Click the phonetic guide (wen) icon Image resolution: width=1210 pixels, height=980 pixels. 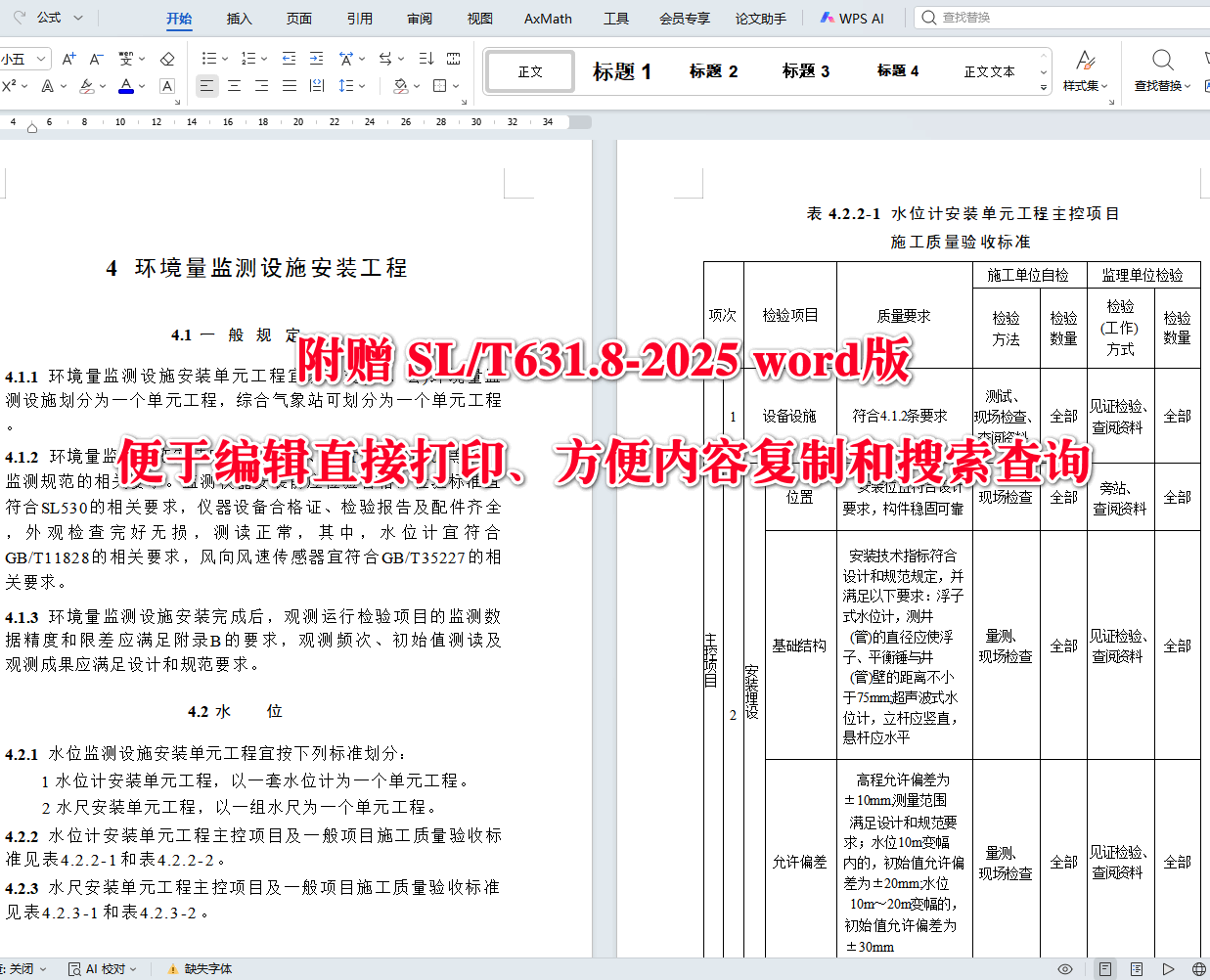[126, 59]
